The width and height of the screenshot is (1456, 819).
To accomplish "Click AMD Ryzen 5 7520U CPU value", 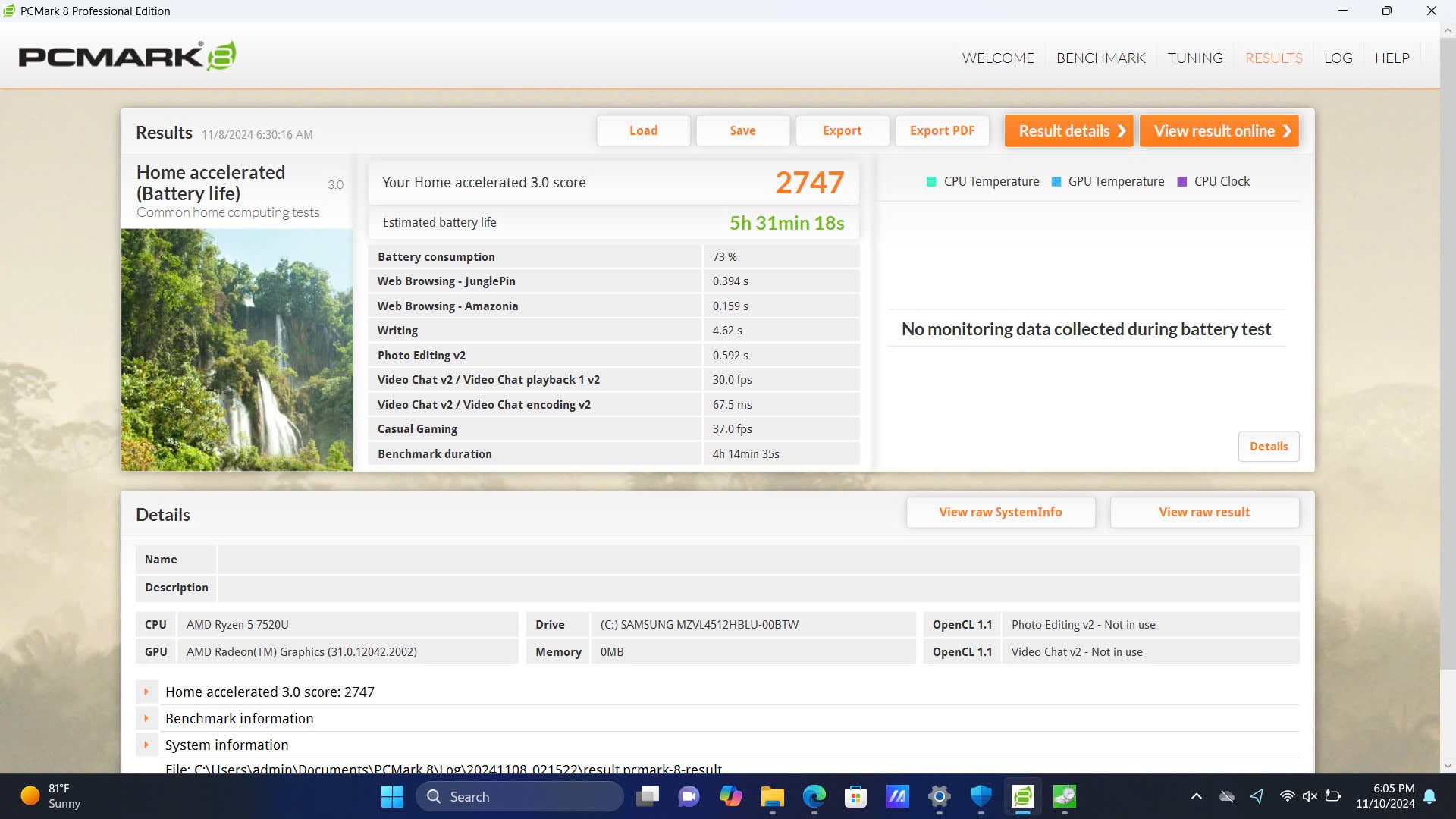I will (x=237, y=624).
